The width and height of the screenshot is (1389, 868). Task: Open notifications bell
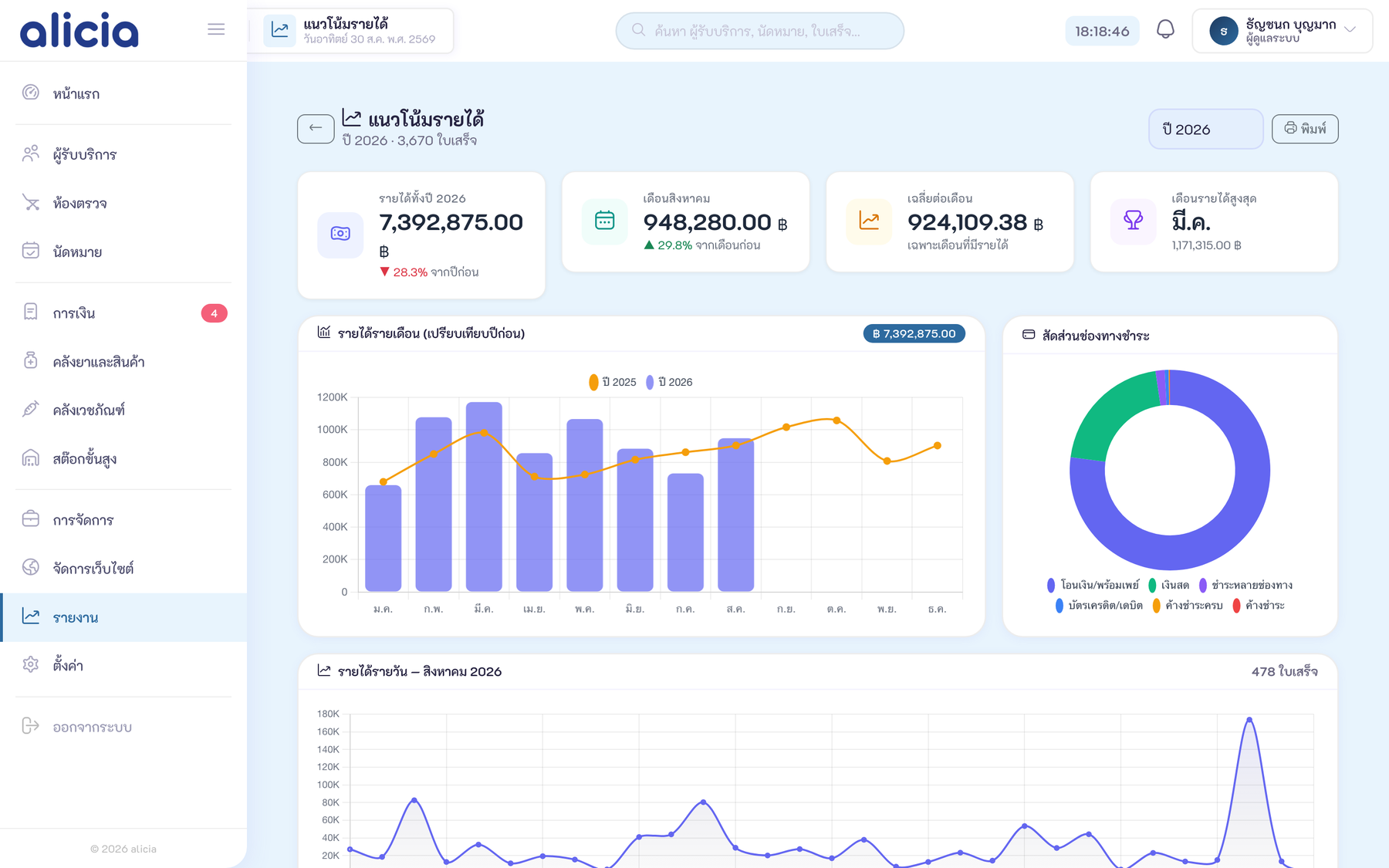coord(1165,30)
